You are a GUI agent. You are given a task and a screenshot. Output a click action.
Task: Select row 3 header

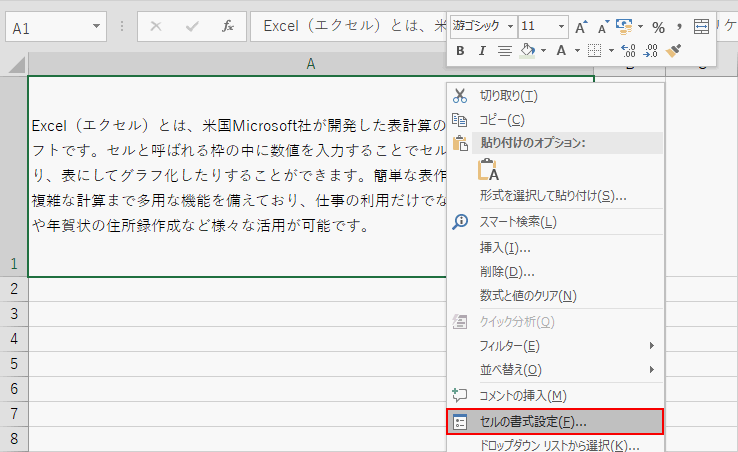click(x=14, y=314)
